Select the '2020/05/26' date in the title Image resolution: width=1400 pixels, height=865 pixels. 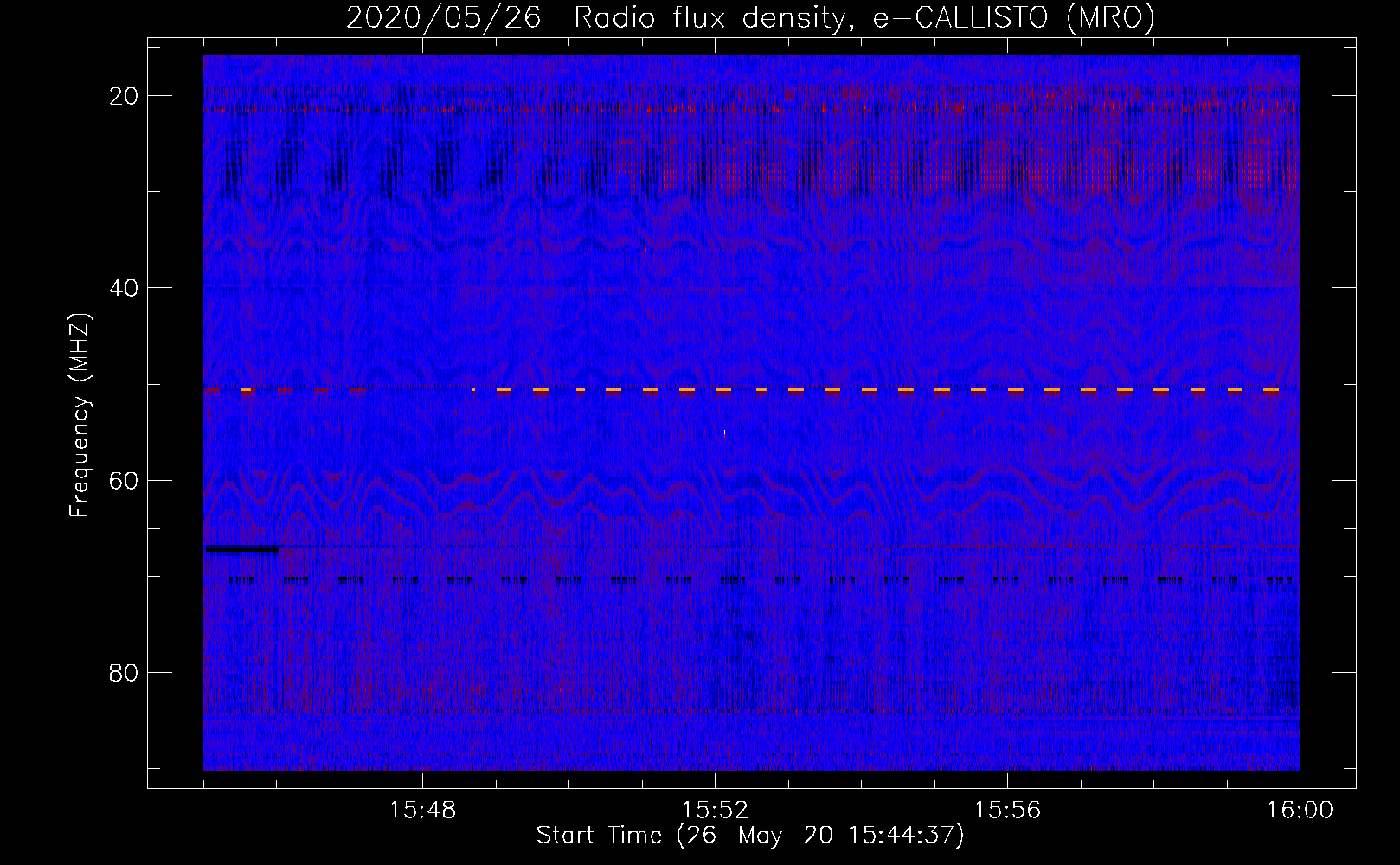coord(444,17)
